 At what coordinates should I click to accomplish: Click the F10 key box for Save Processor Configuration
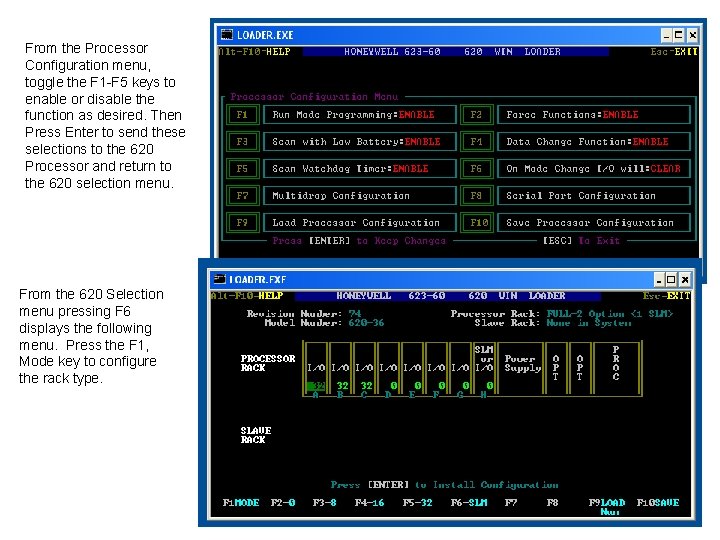point(477,223)
